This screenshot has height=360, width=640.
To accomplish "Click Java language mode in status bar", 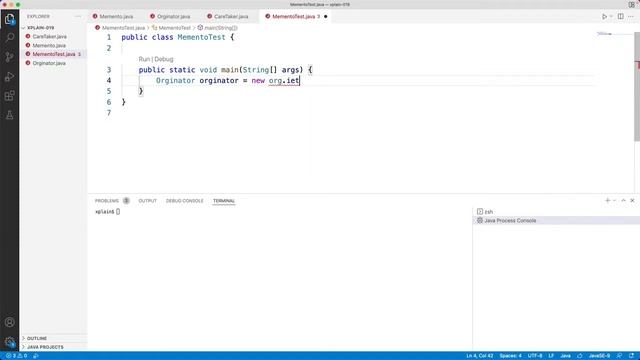I will click(x=565, y=356).
